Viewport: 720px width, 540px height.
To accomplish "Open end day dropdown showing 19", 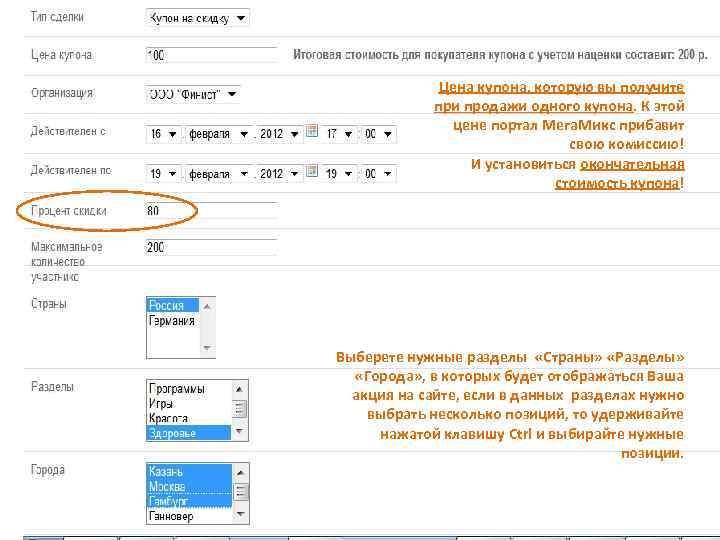I will coord(163,174).
